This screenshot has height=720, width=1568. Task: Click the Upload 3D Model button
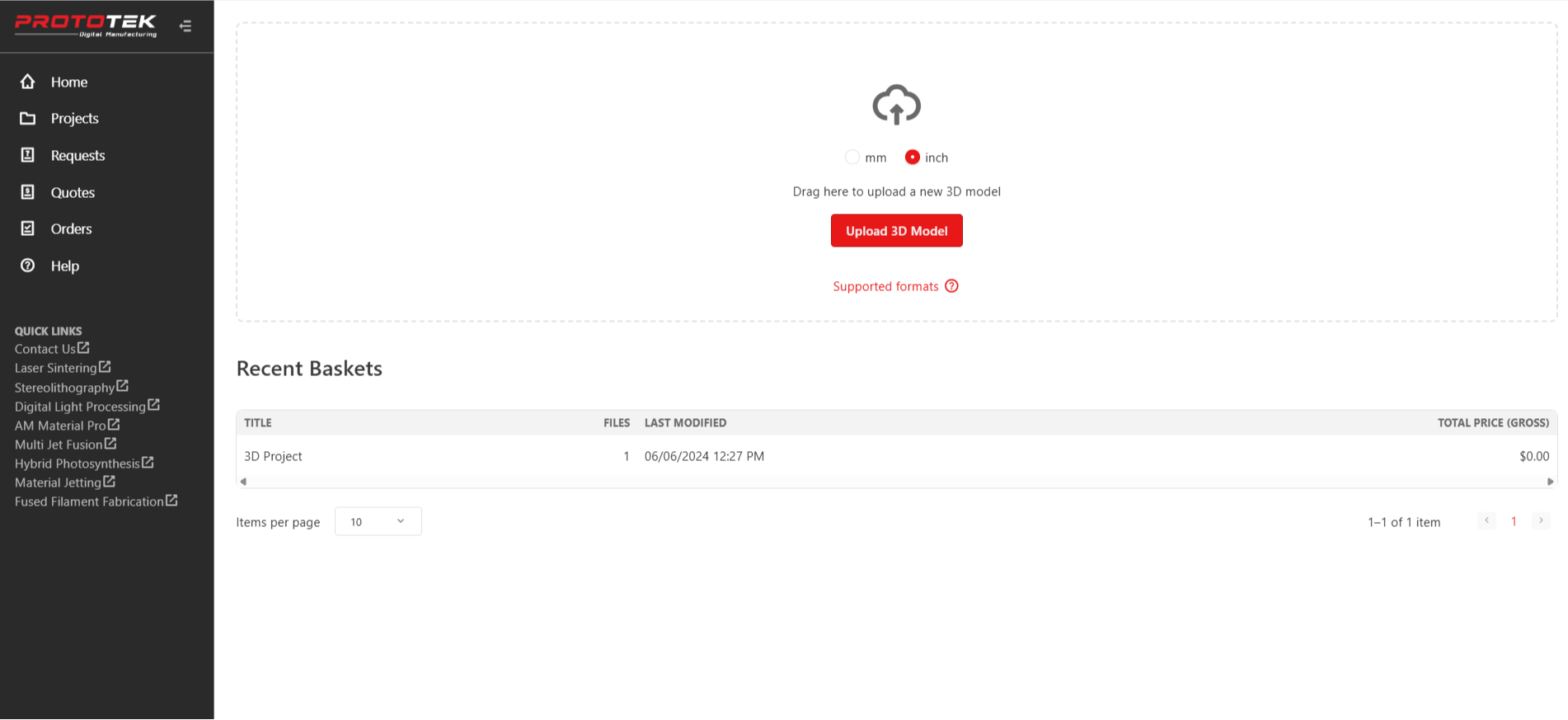tap(896, 231)
